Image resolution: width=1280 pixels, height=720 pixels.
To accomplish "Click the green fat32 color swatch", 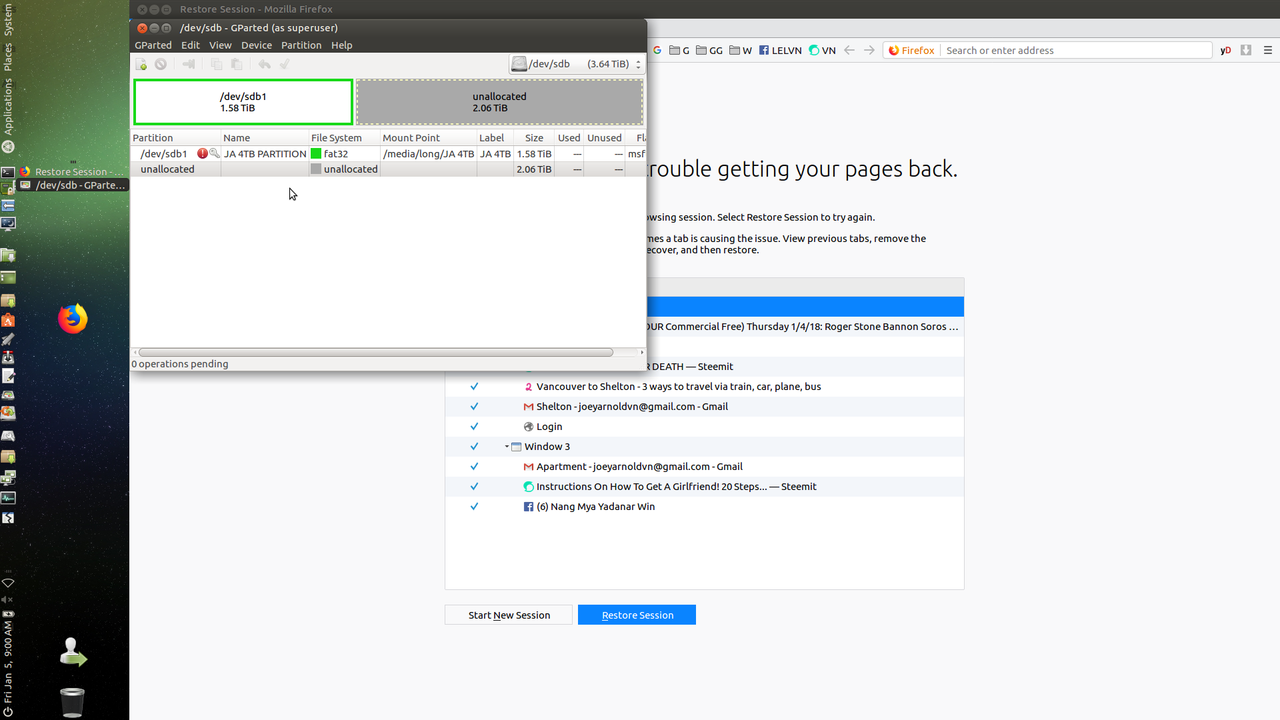I will tap(316, 154).
